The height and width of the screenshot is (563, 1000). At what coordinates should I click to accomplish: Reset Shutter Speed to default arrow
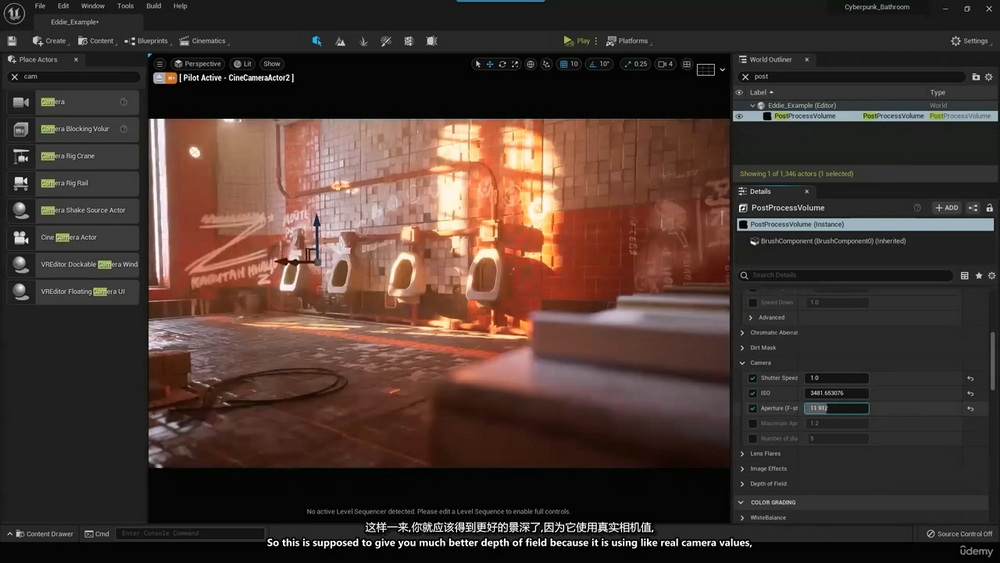(x=970, y=378)
